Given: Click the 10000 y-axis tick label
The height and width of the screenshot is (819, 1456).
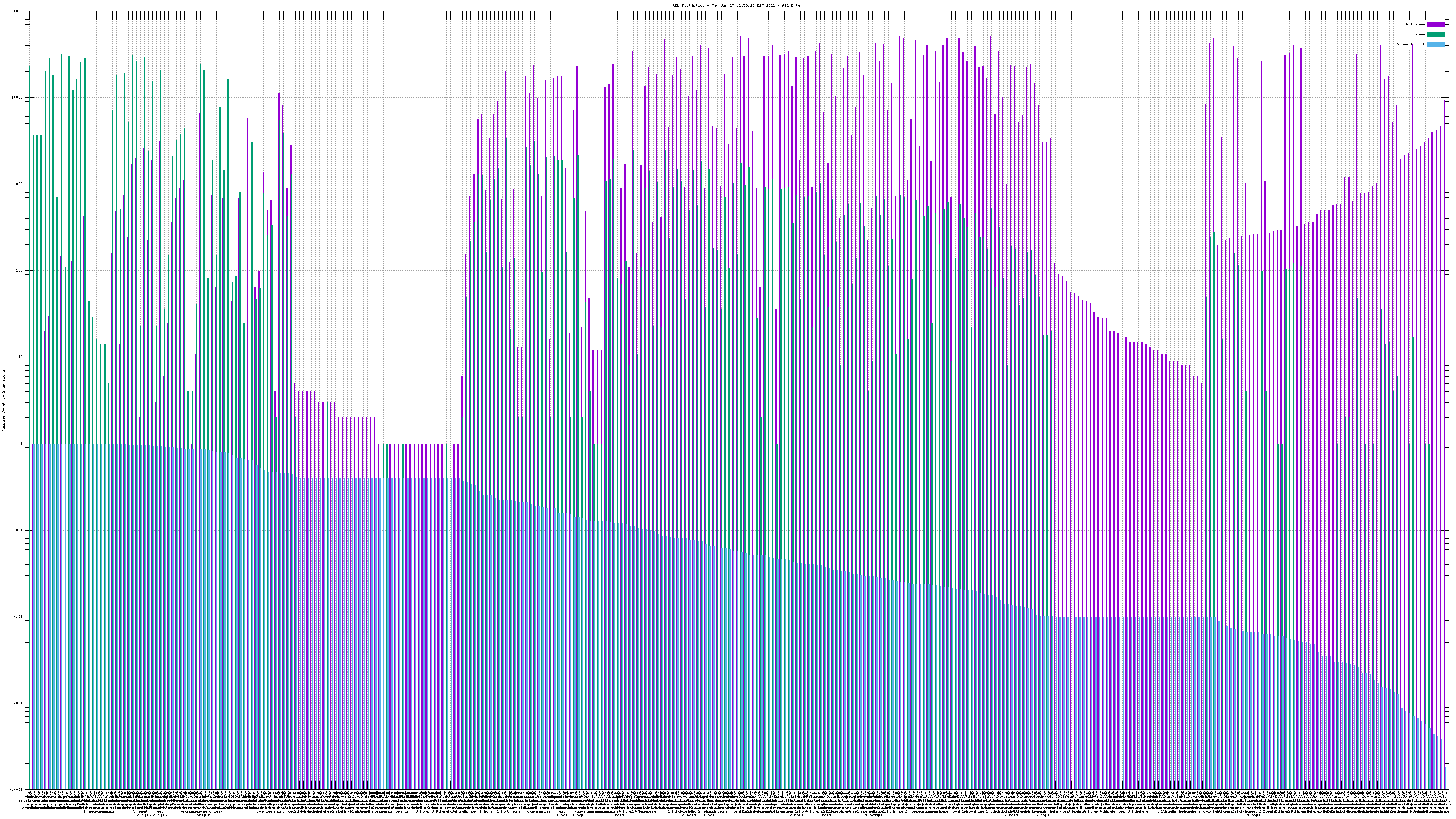Looking at the screenshot, I should point(18,98).
